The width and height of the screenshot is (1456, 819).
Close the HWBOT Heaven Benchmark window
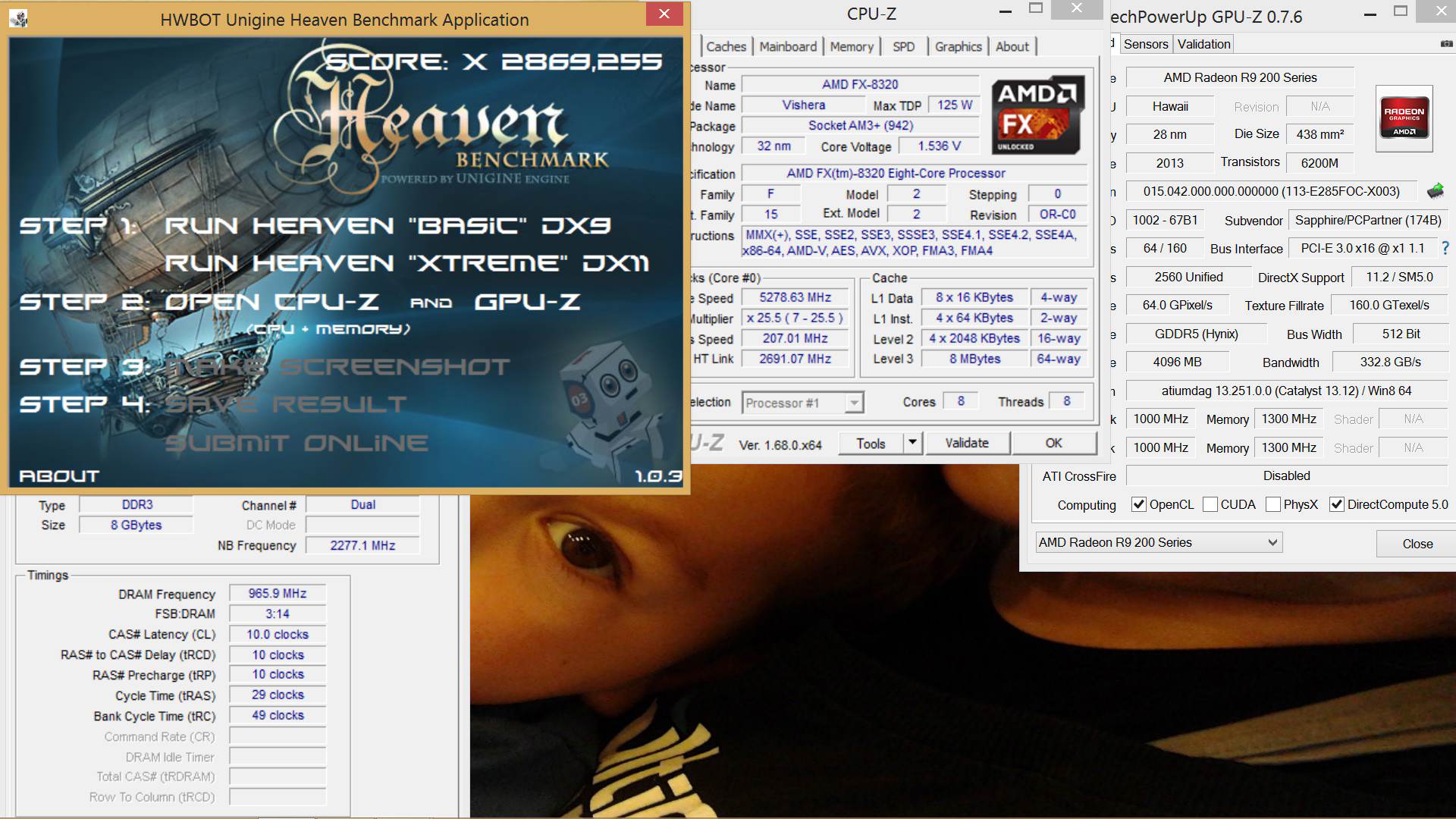[x=664, y=14]
